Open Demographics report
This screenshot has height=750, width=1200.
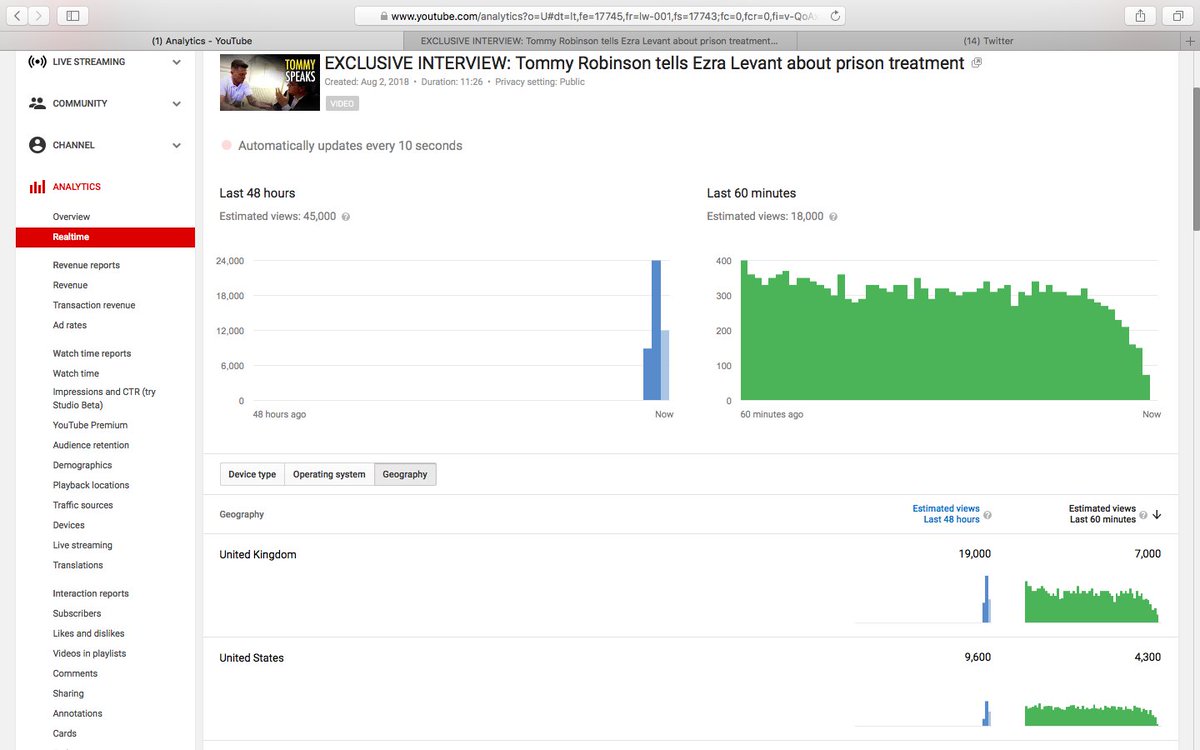[82, 465]
